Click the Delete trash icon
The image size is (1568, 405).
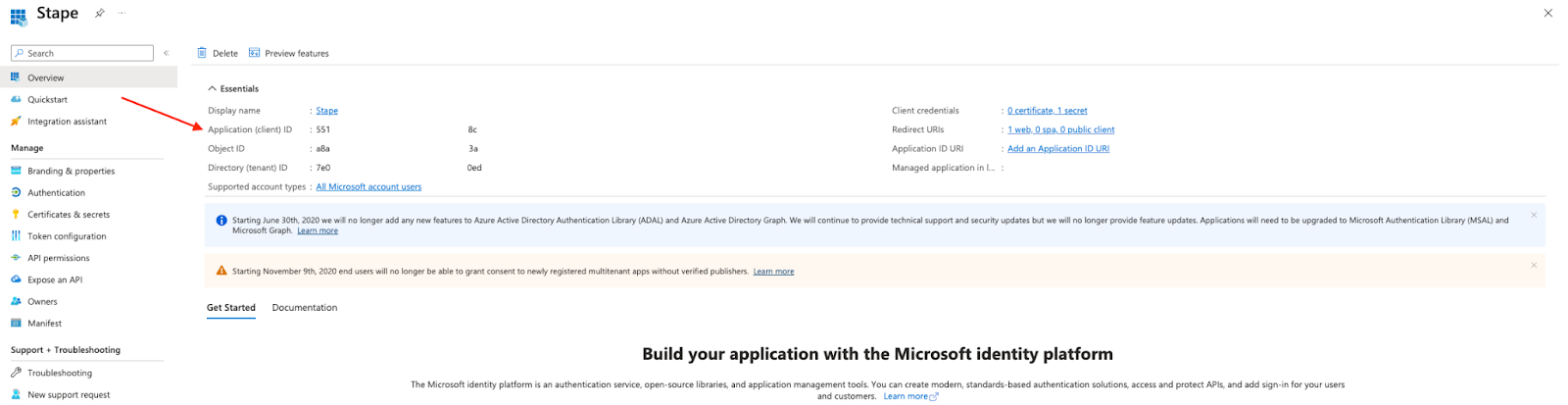[202, 53]
